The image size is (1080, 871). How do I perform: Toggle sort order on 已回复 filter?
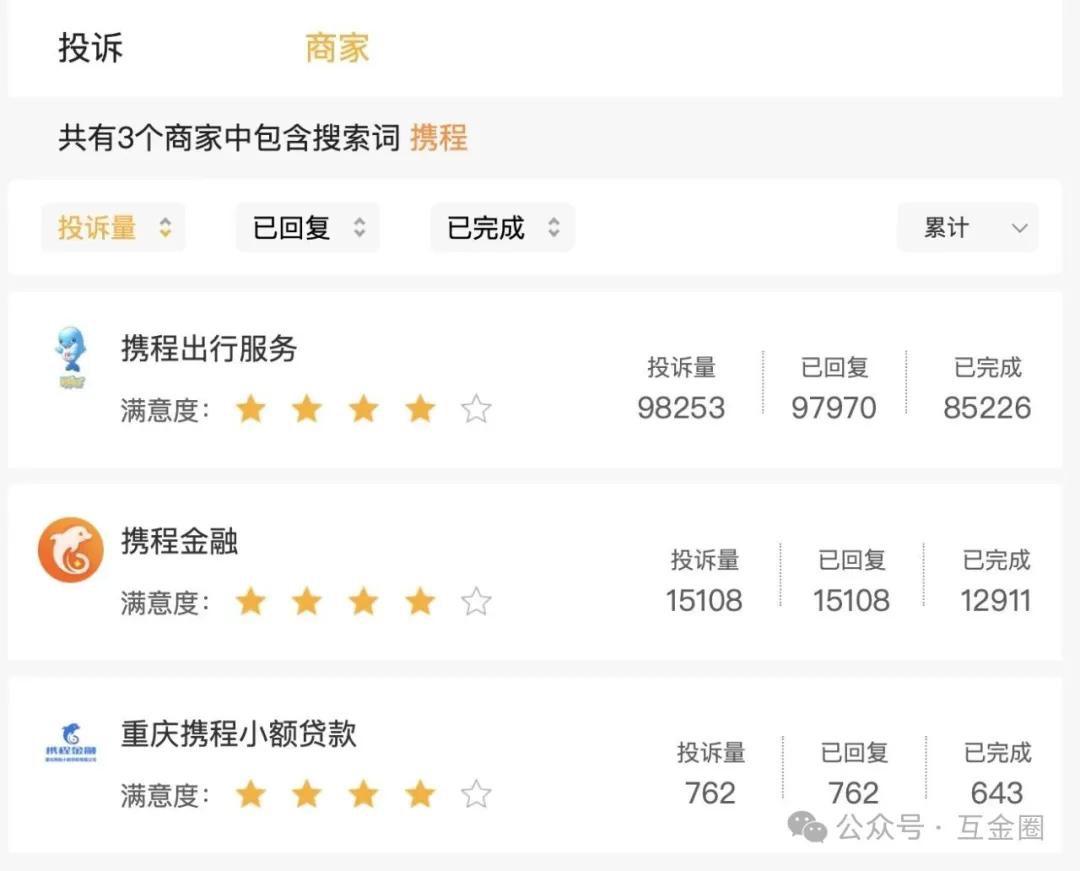308,227
